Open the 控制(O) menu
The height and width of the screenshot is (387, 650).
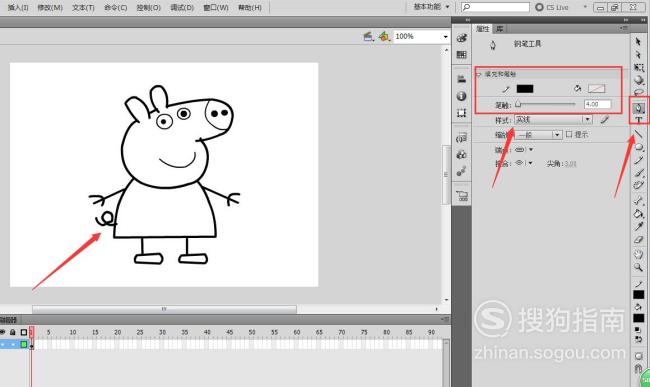(148, 7)
